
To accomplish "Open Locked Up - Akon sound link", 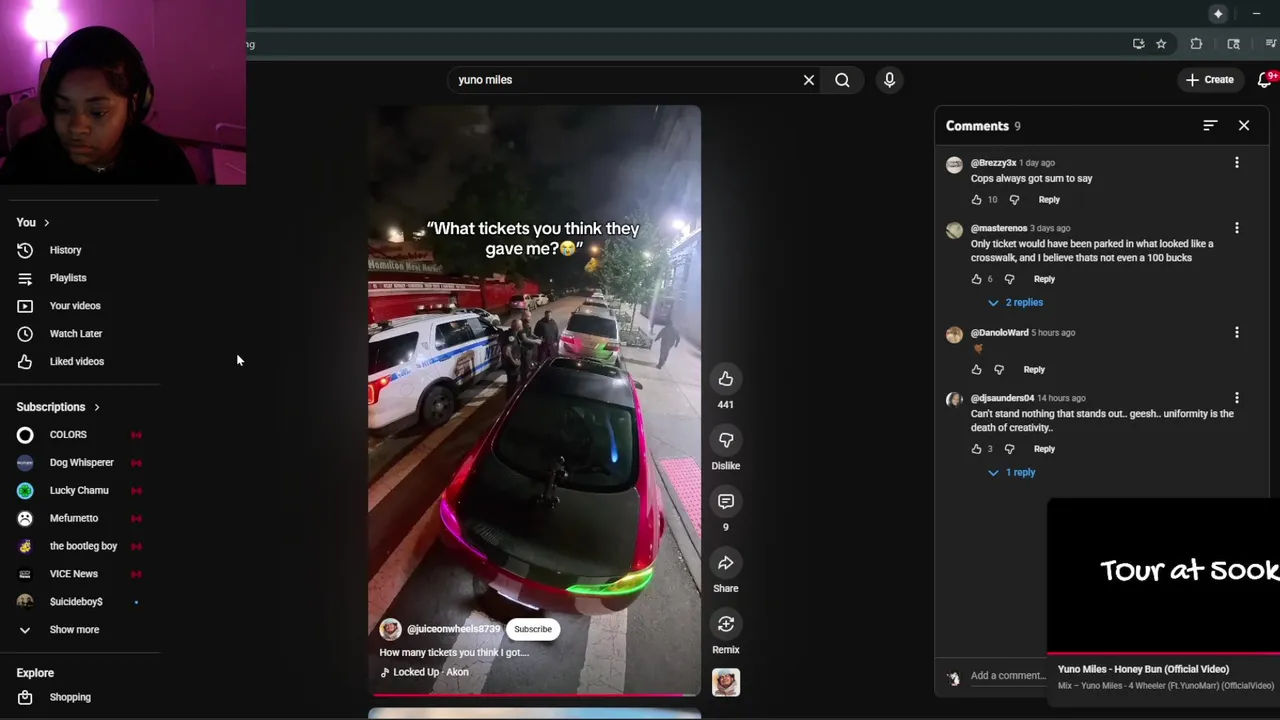I will [430, 672].
